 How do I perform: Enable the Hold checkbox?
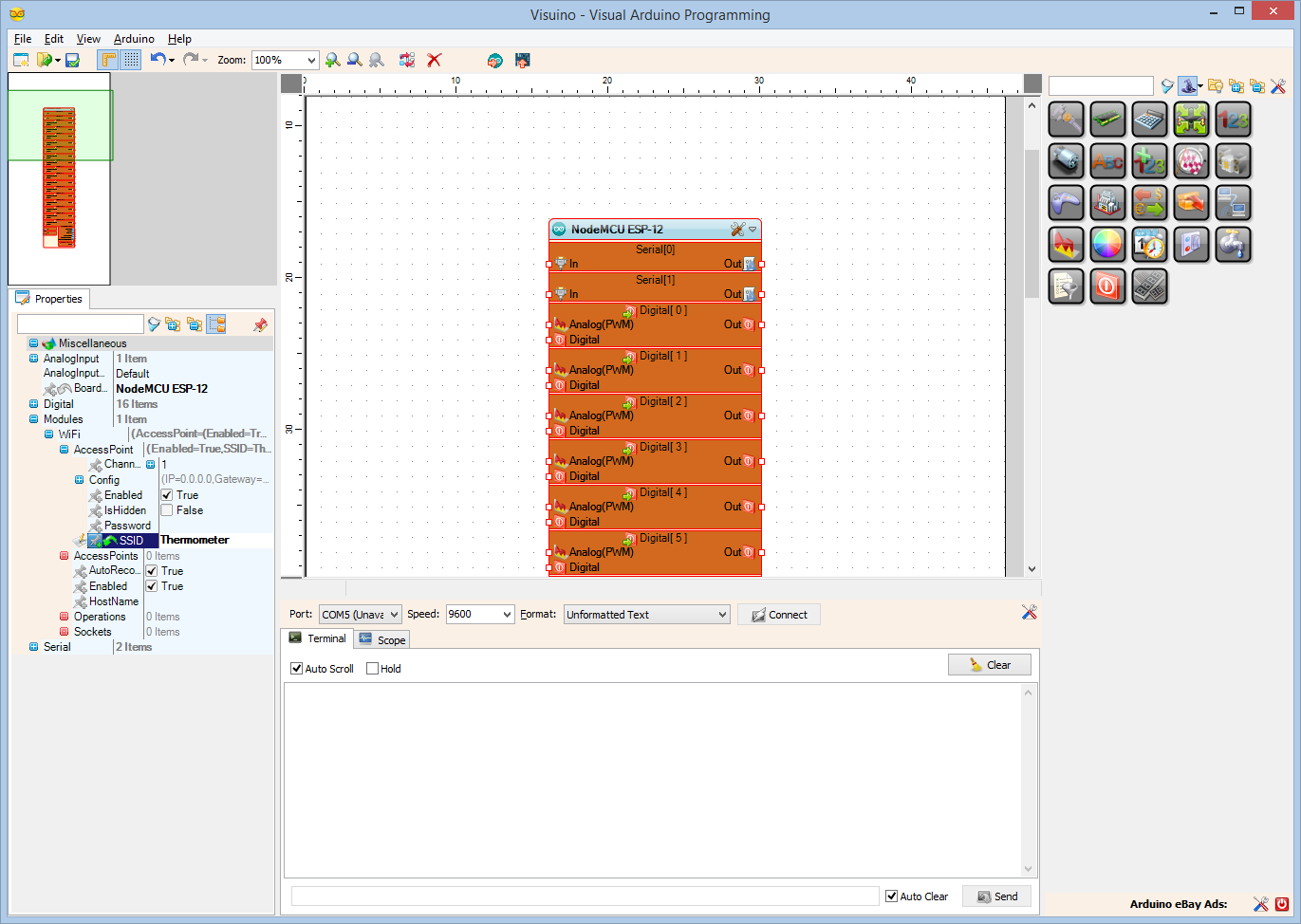pos(372,669)
